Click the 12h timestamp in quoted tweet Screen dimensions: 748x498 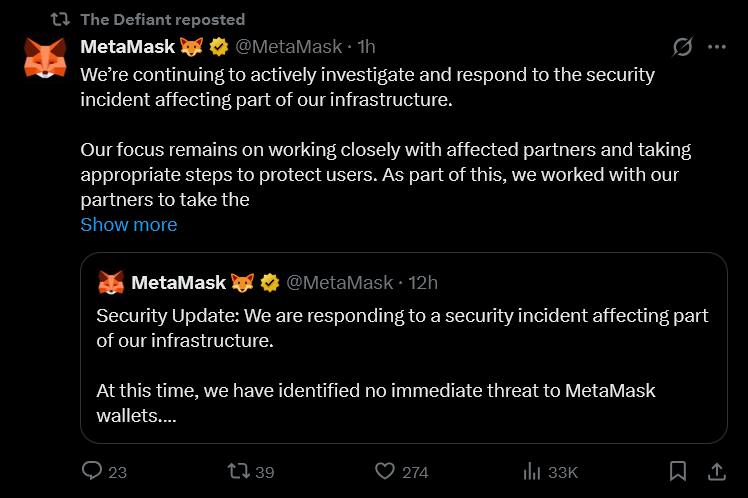(423, 283)
